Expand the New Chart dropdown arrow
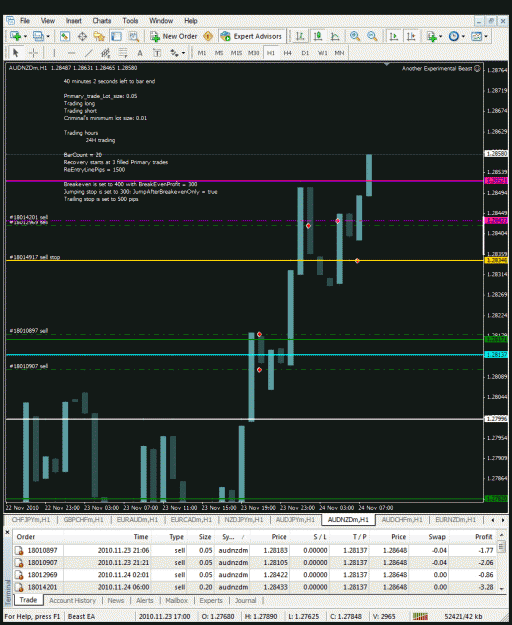Screen dimensions: 512x625 point(25,36)
